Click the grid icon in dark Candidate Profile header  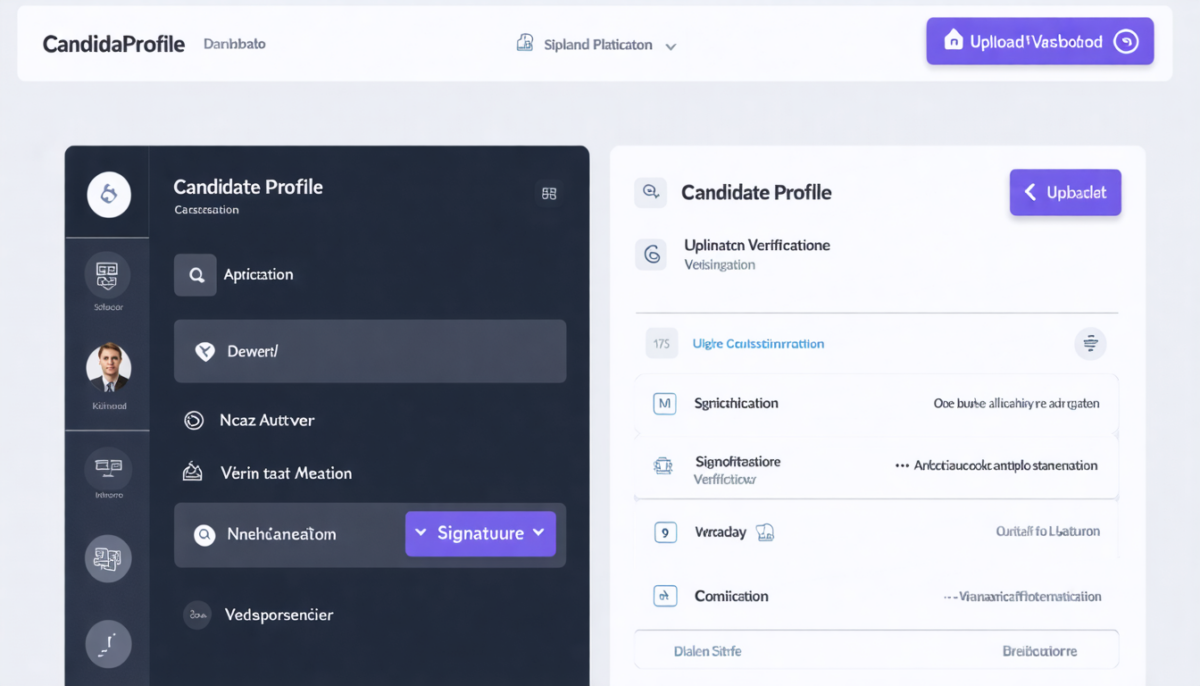click(549, 193)
